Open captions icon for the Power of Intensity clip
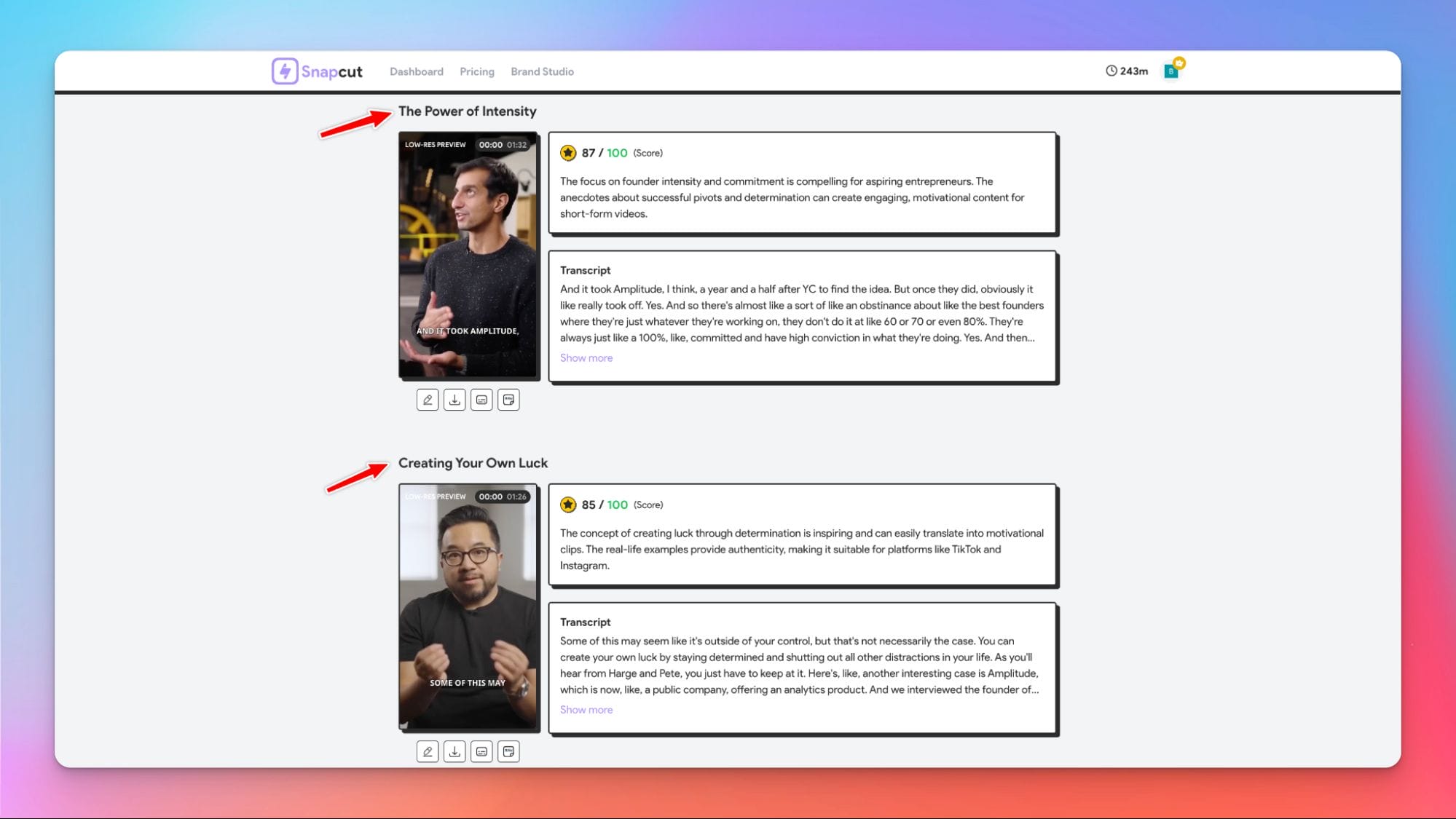The image size is (1456, 819). (481, 400)
